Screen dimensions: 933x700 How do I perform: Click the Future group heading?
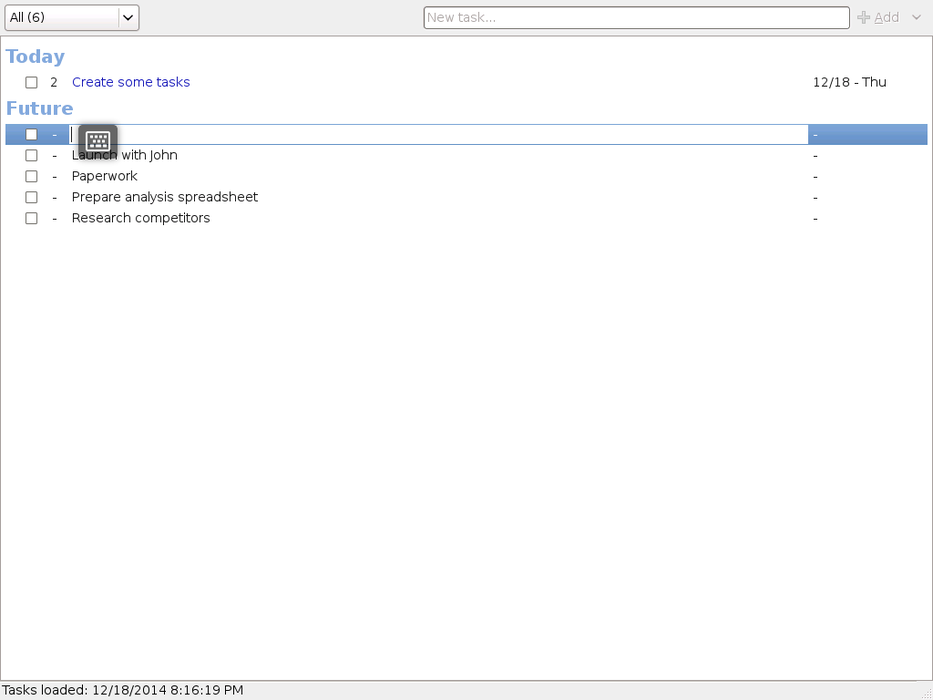point(40,109)
